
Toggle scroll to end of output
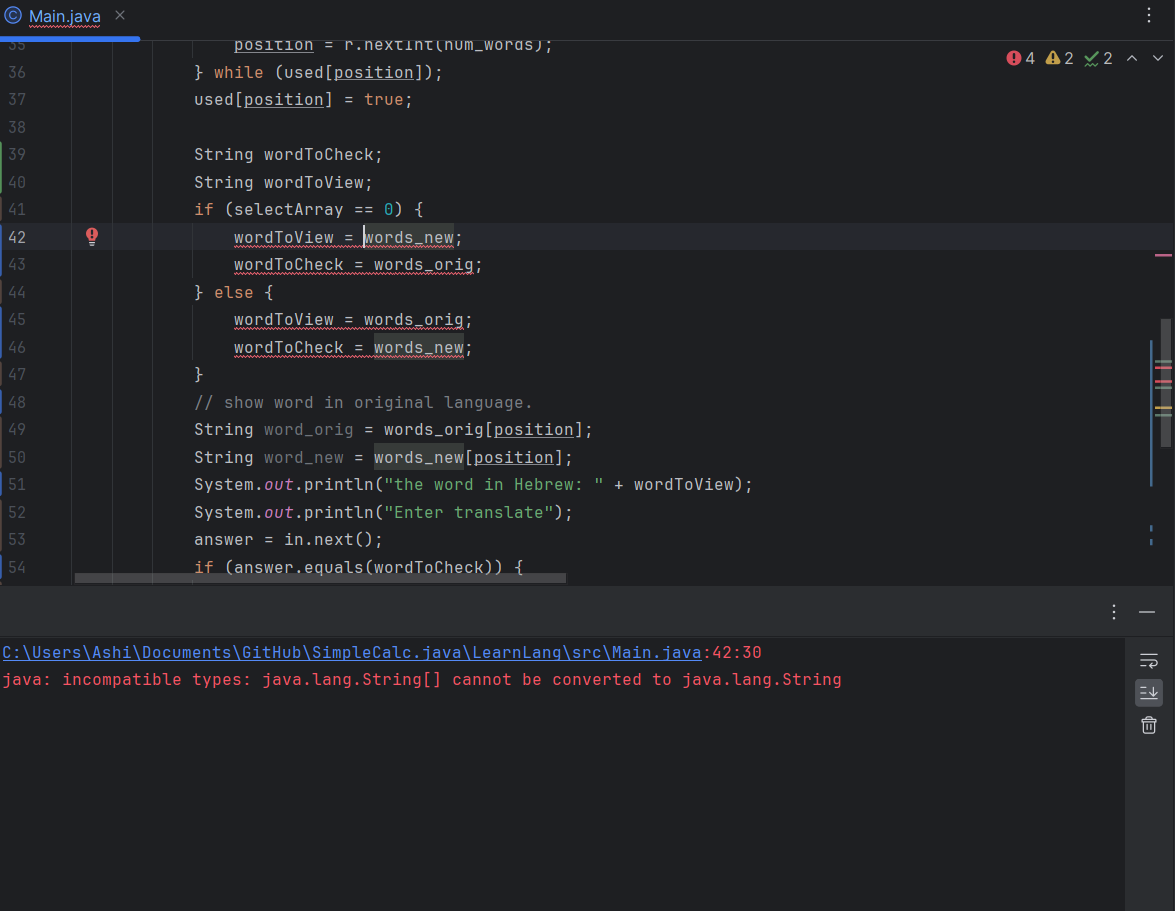[x=1149, y=692]
